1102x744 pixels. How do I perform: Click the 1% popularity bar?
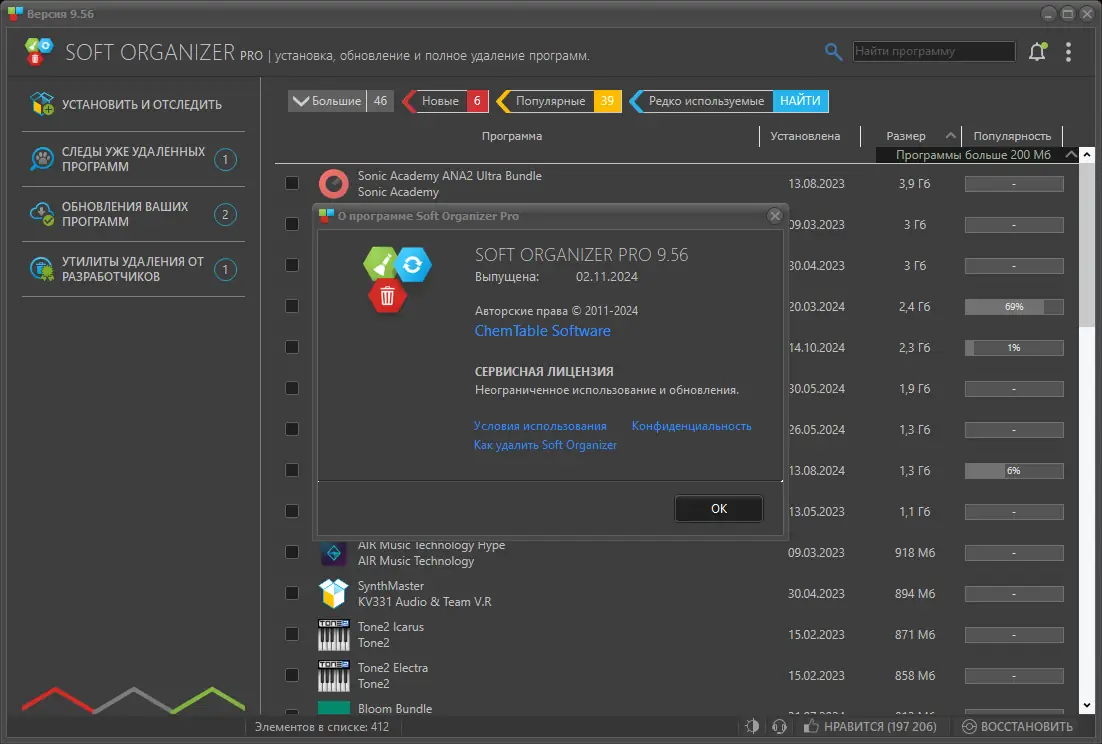coord(1013,348)
